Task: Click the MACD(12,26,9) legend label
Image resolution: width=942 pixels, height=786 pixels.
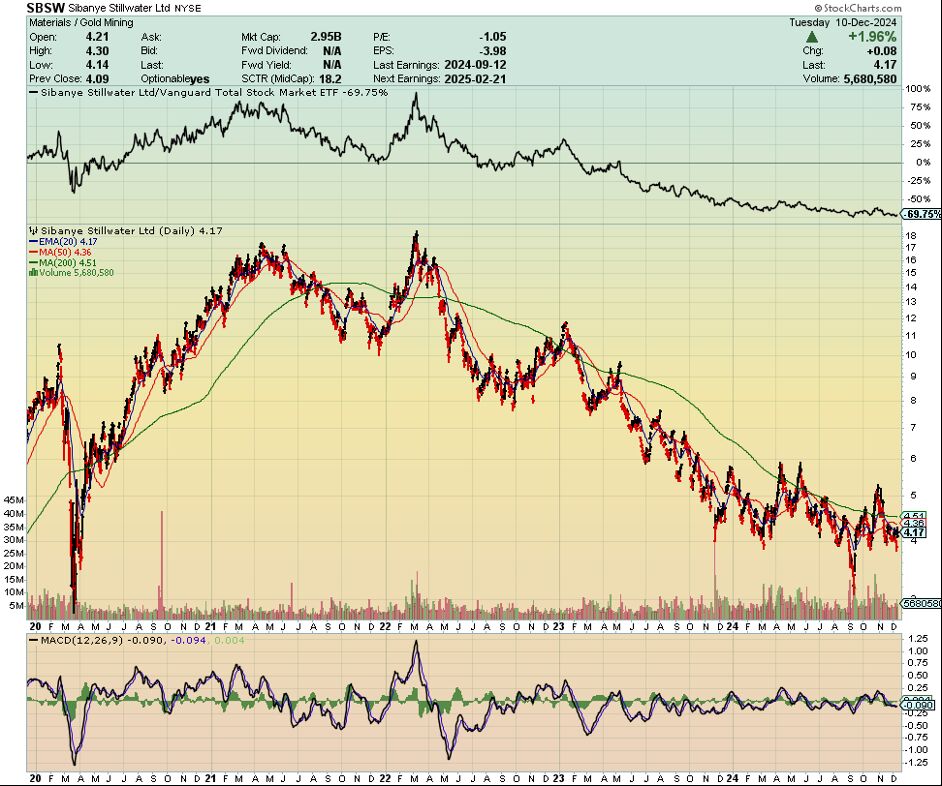Action: point(81,641)
